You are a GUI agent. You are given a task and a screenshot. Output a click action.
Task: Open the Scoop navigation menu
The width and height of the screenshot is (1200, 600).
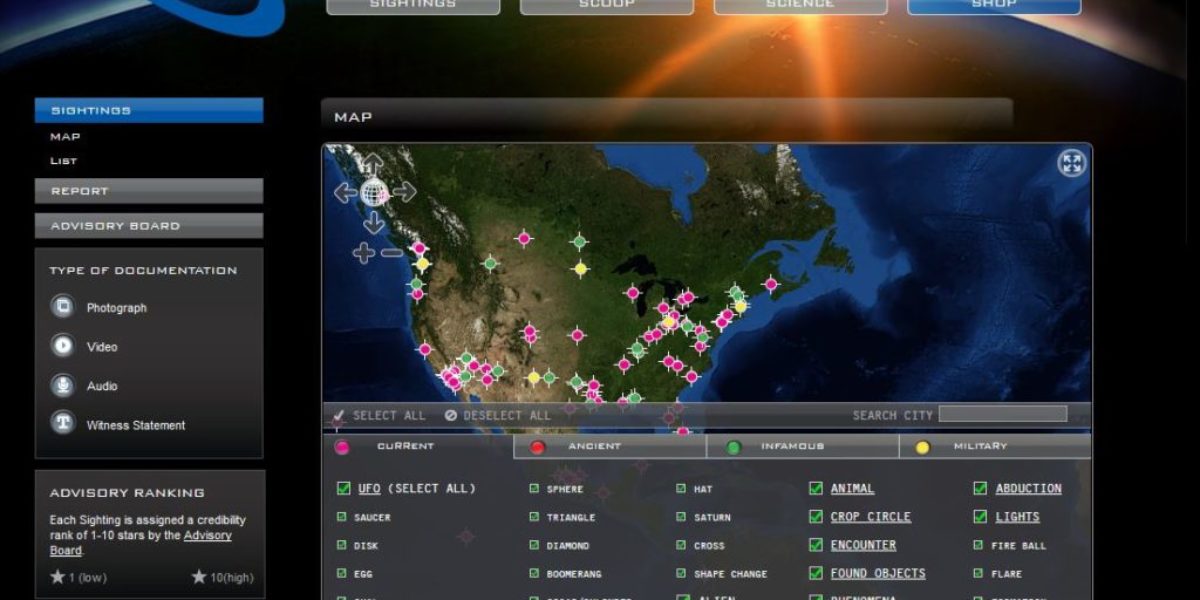pyautogui.click(x=606, y=6)
